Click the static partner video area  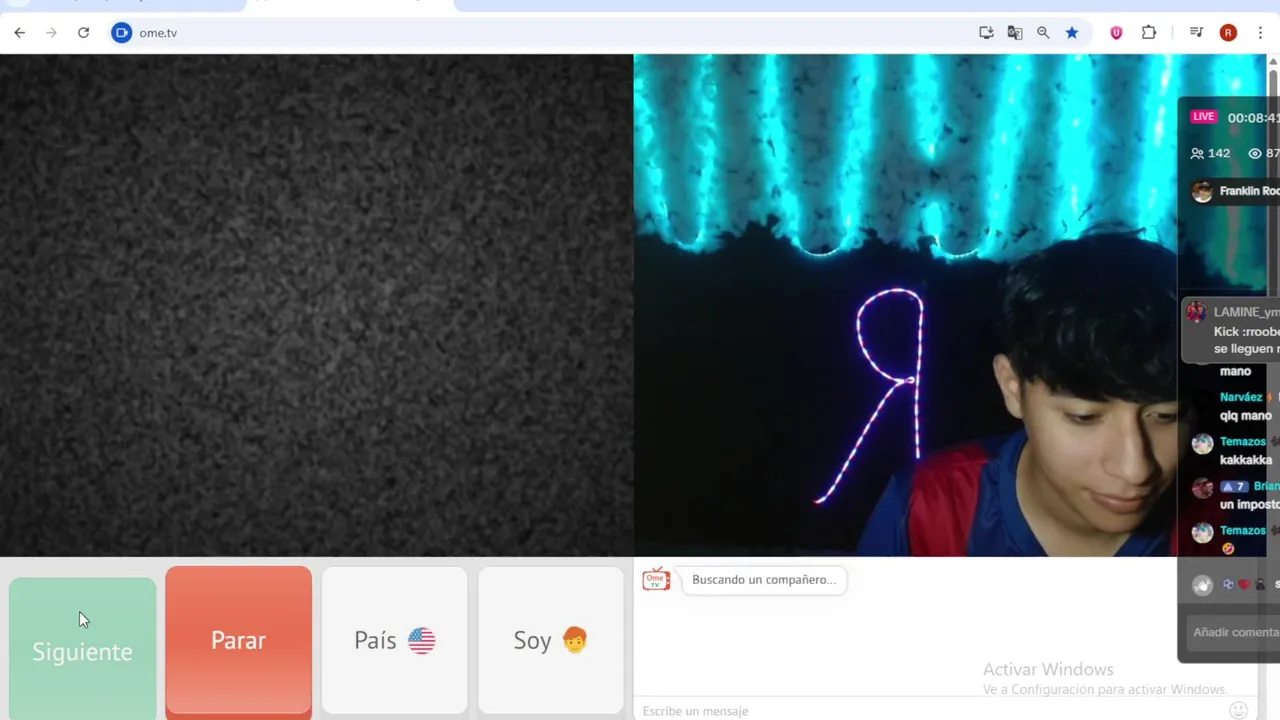point(316,305)
